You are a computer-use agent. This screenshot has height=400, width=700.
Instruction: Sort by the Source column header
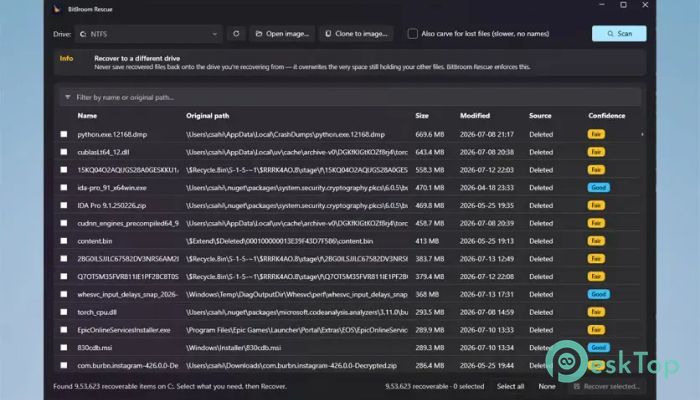pyautogui.click(x=540, y=116)
